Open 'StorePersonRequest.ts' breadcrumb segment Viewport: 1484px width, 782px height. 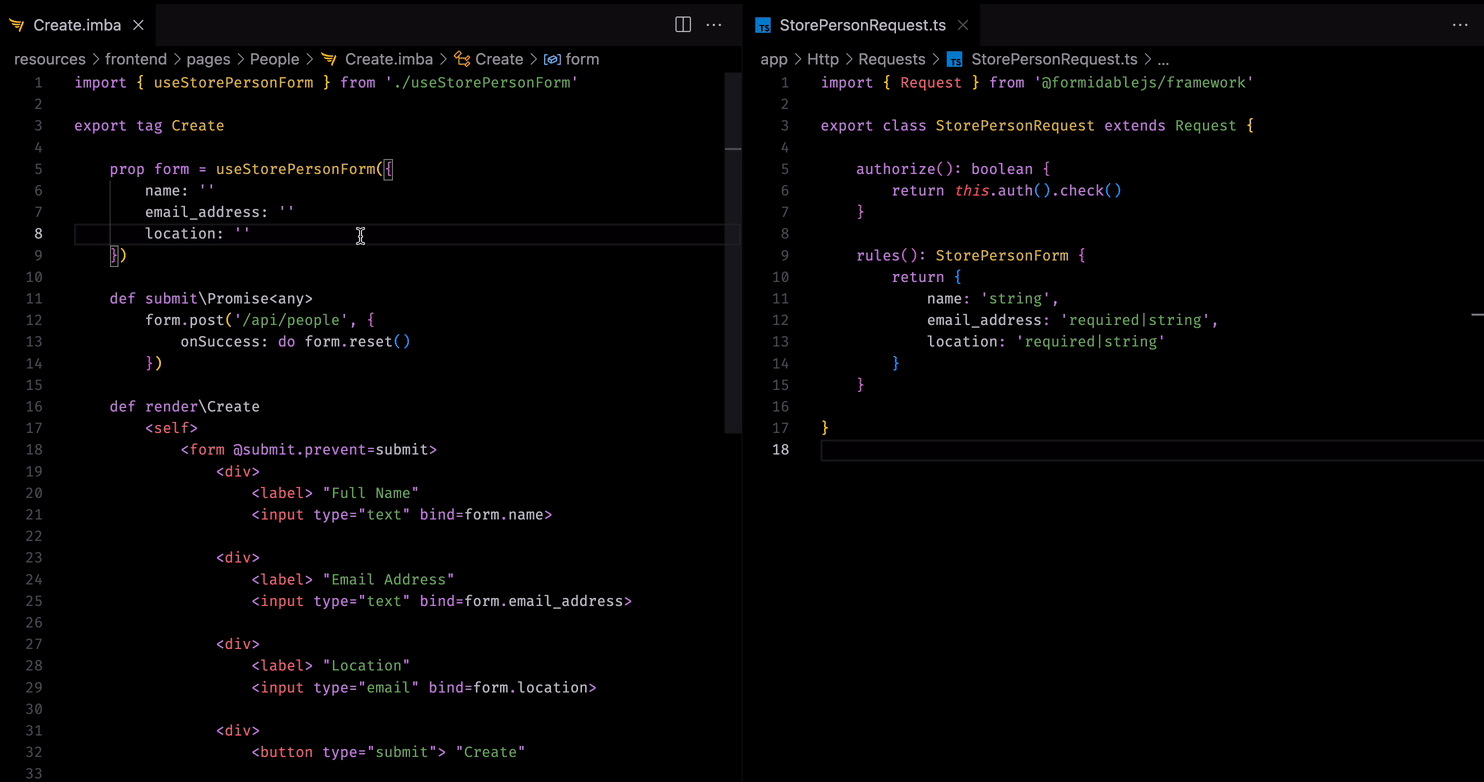[1054, 59]
